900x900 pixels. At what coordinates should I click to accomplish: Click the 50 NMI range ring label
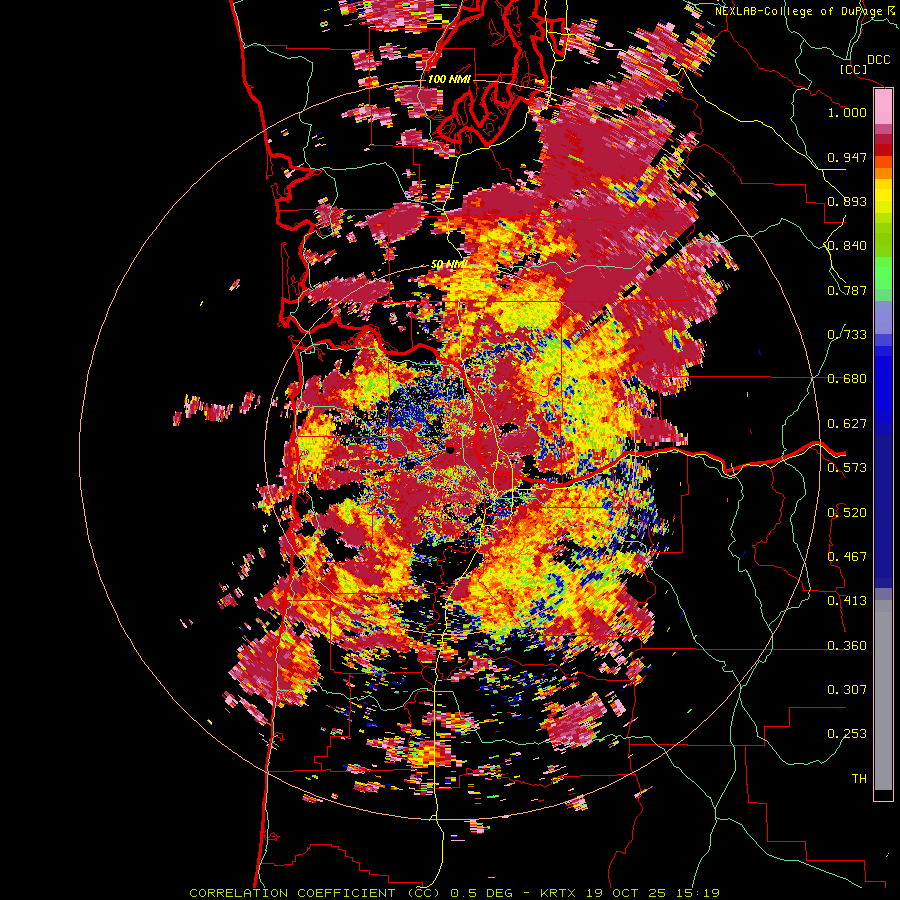(448, 265)
